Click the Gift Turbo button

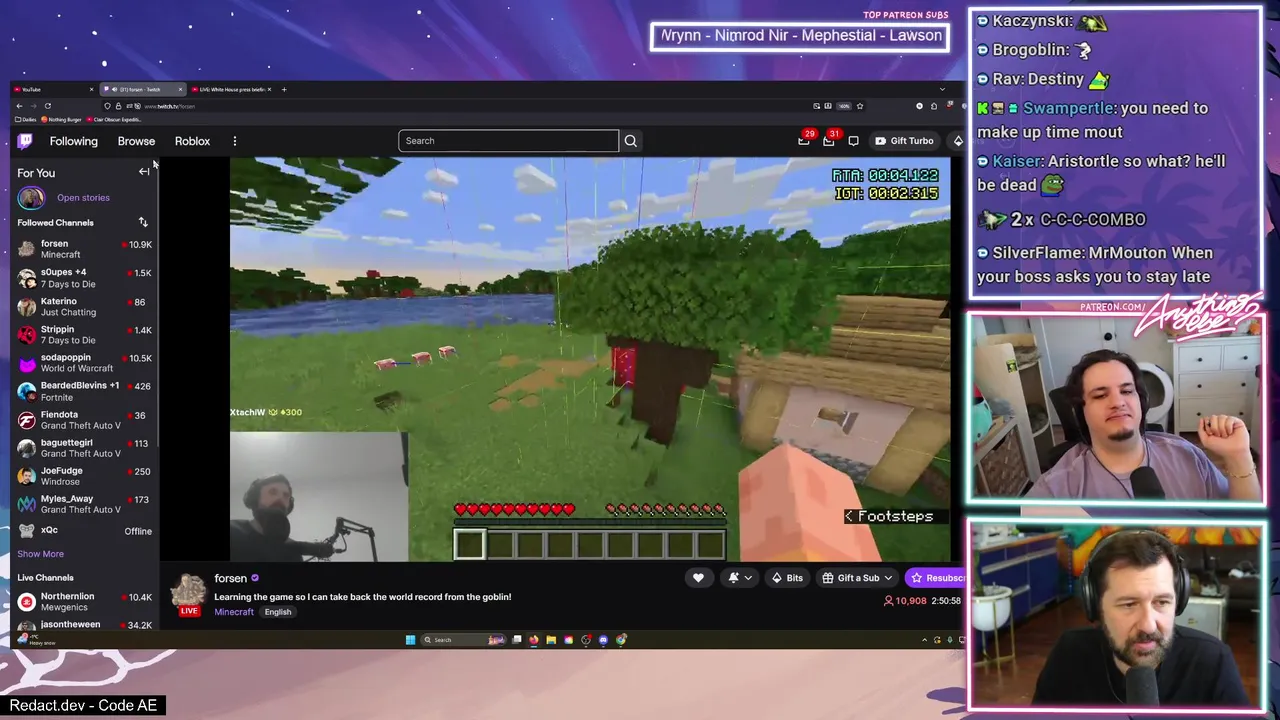point(903,141)
